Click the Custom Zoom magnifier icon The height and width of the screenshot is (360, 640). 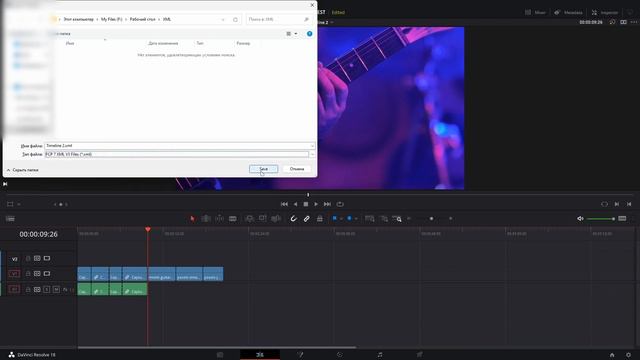click(x=397, y=219)
